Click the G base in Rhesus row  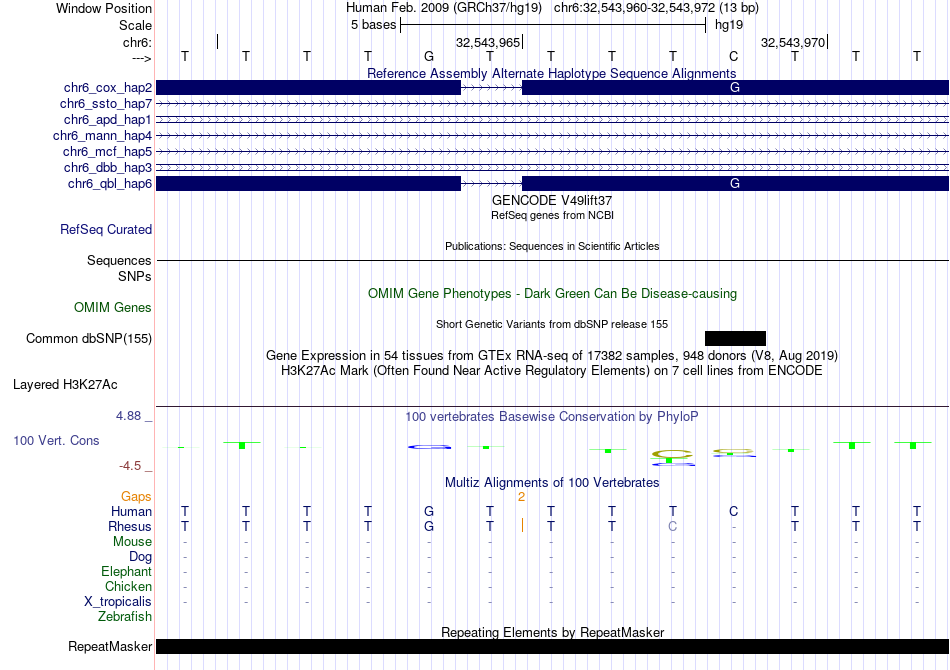429,526
